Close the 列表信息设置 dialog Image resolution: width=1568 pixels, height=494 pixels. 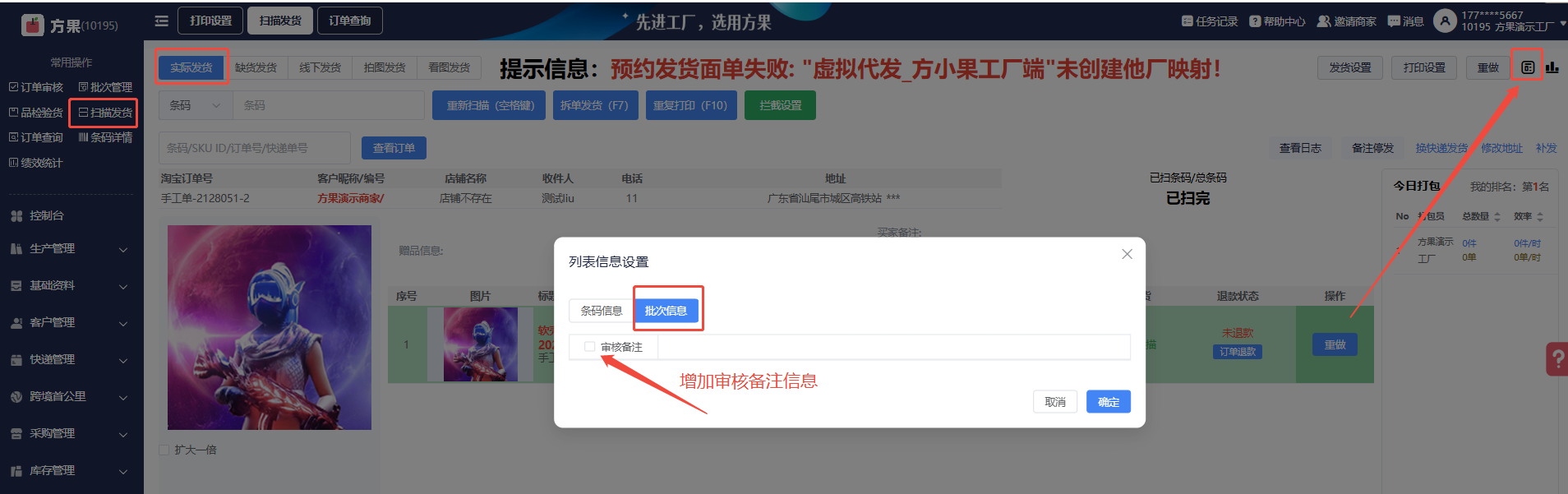coord(1127,254)
